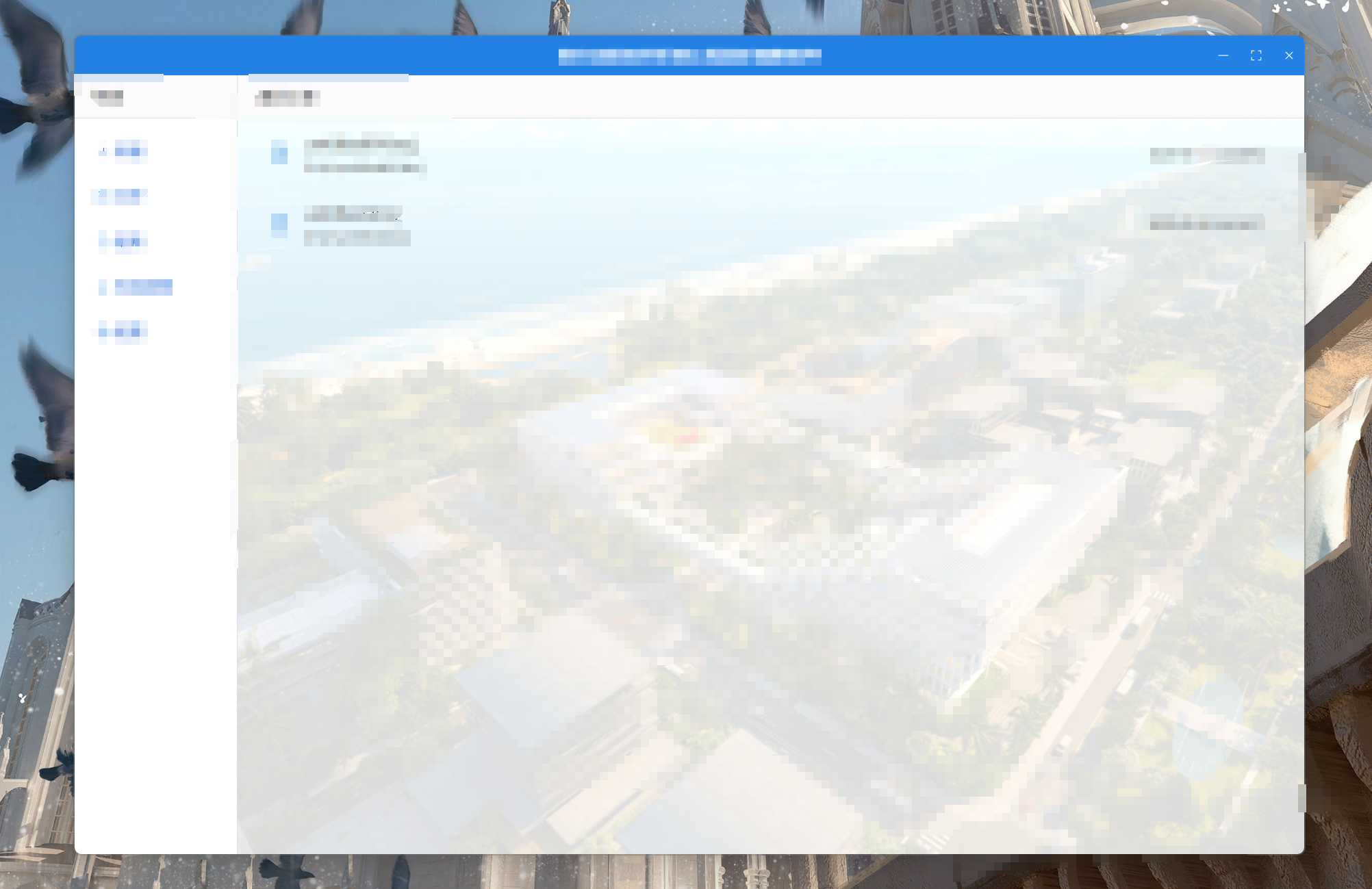Select the longest fourth sidebar menu label
Screen dimensions: 1372x889
pyautogui.click(x=143, y=287)
